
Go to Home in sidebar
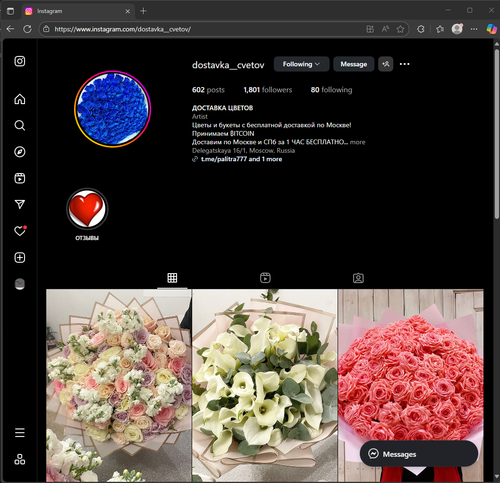20,99
